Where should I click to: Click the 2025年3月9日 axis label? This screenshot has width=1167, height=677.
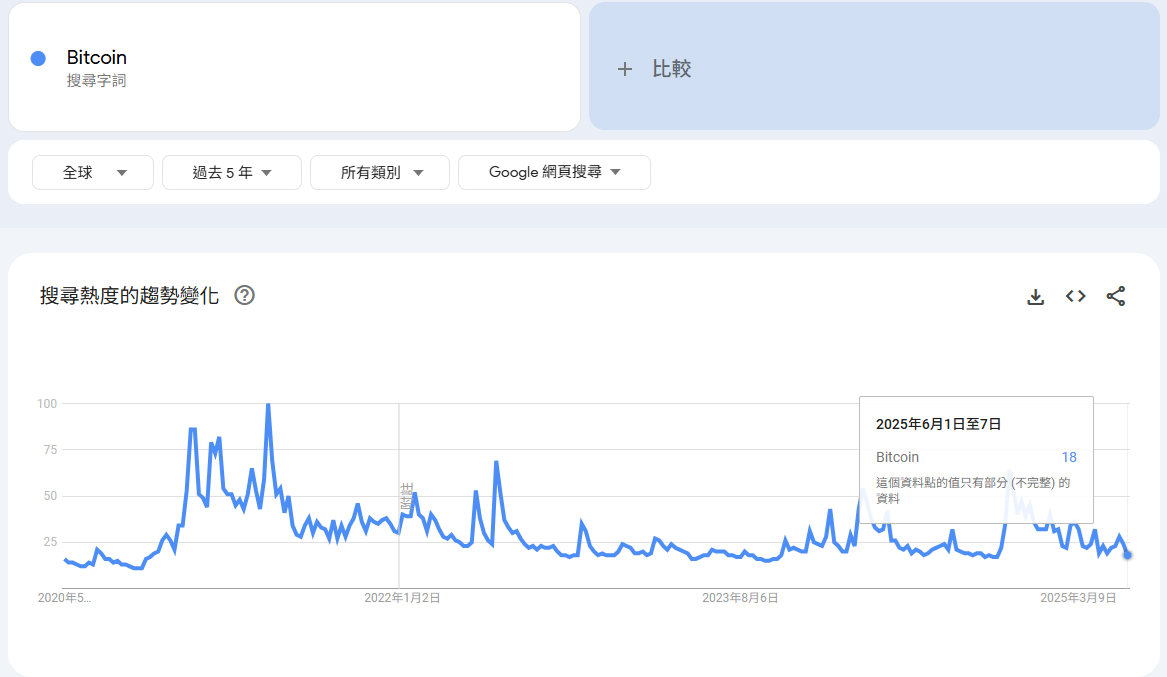1078,598
